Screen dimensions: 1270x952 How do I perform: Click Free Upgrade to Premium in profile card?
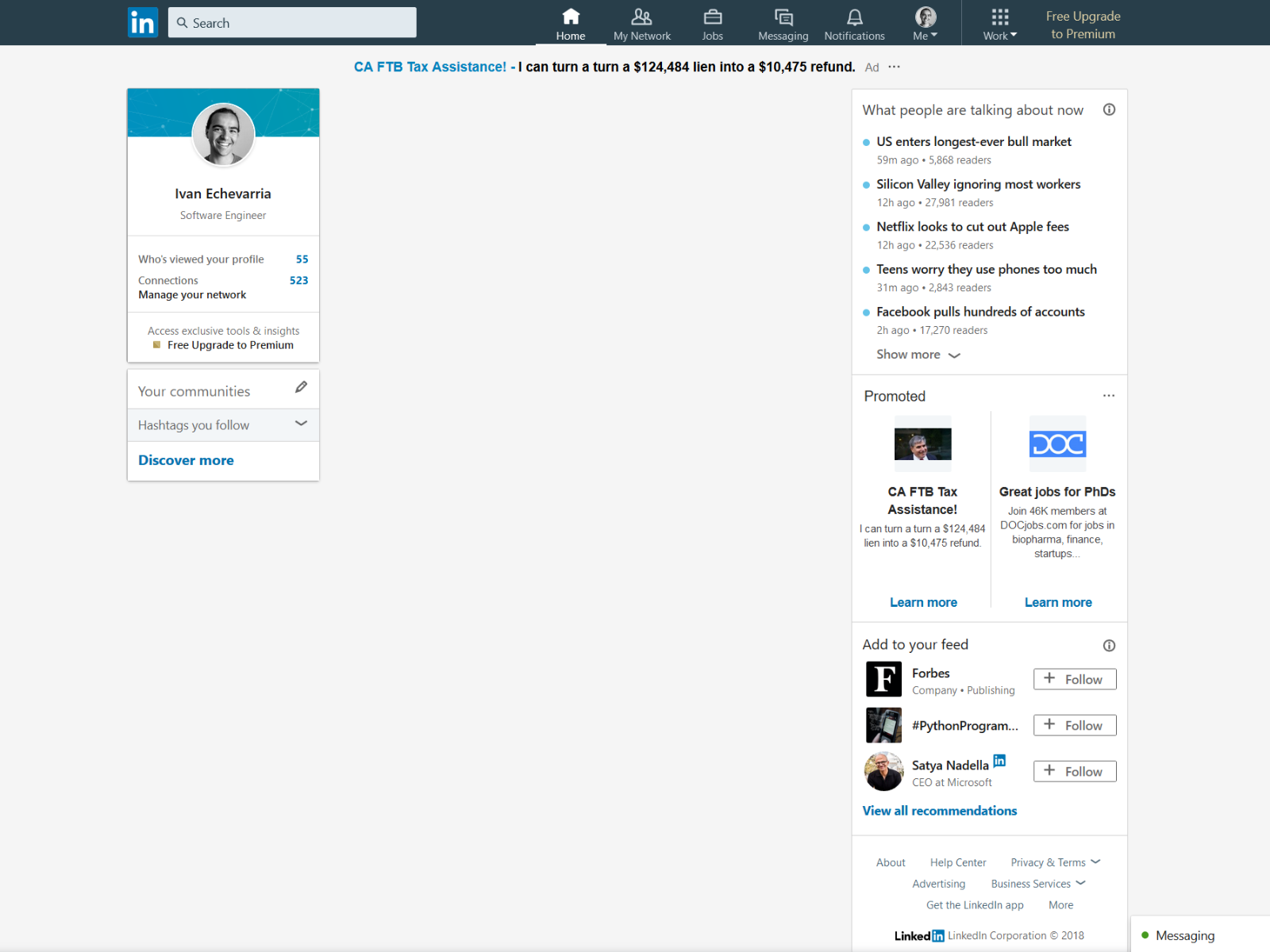pos(230,345)
